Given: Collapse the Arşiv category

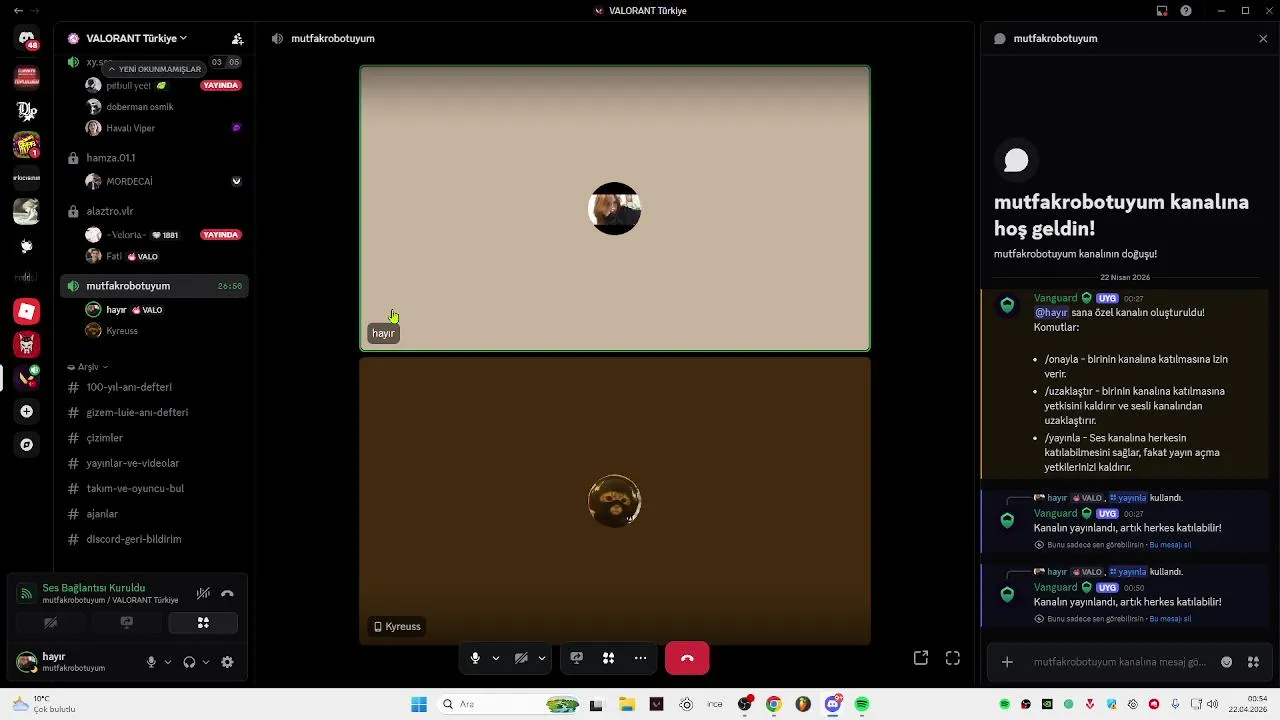Looking at the screenshot, I should pos(88,367).
